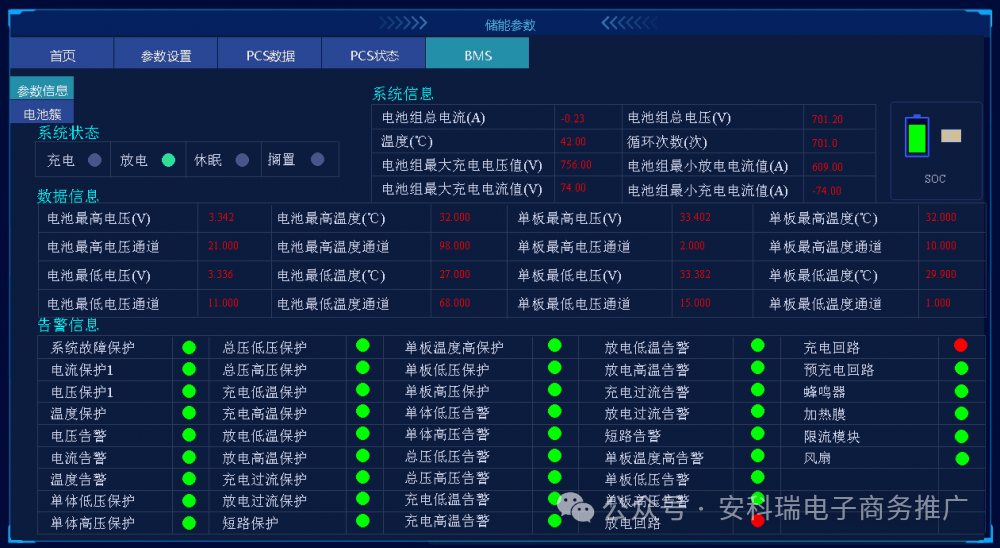The height and width of the screenshot is (548, 1000).
Task: Click the 电池最低电压(V) value 3.336
Action: 221,274
